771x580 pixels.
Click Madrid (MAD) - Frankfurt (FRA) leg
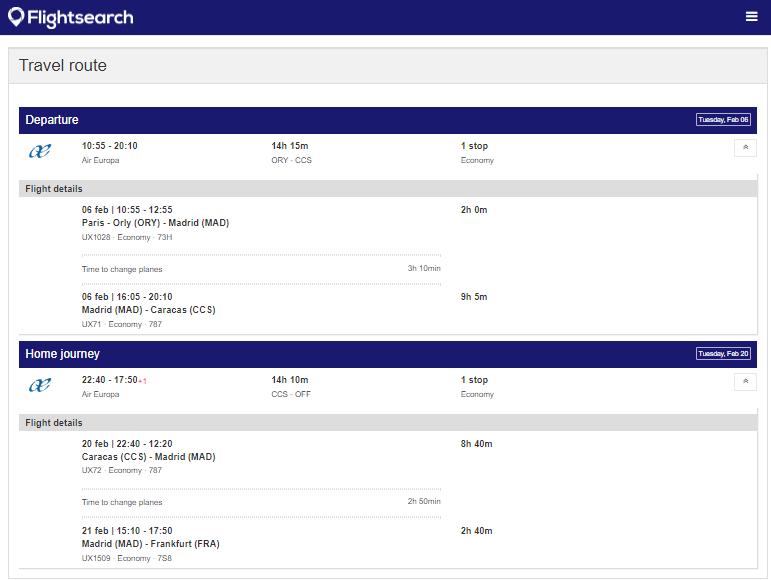click(150, 544)
